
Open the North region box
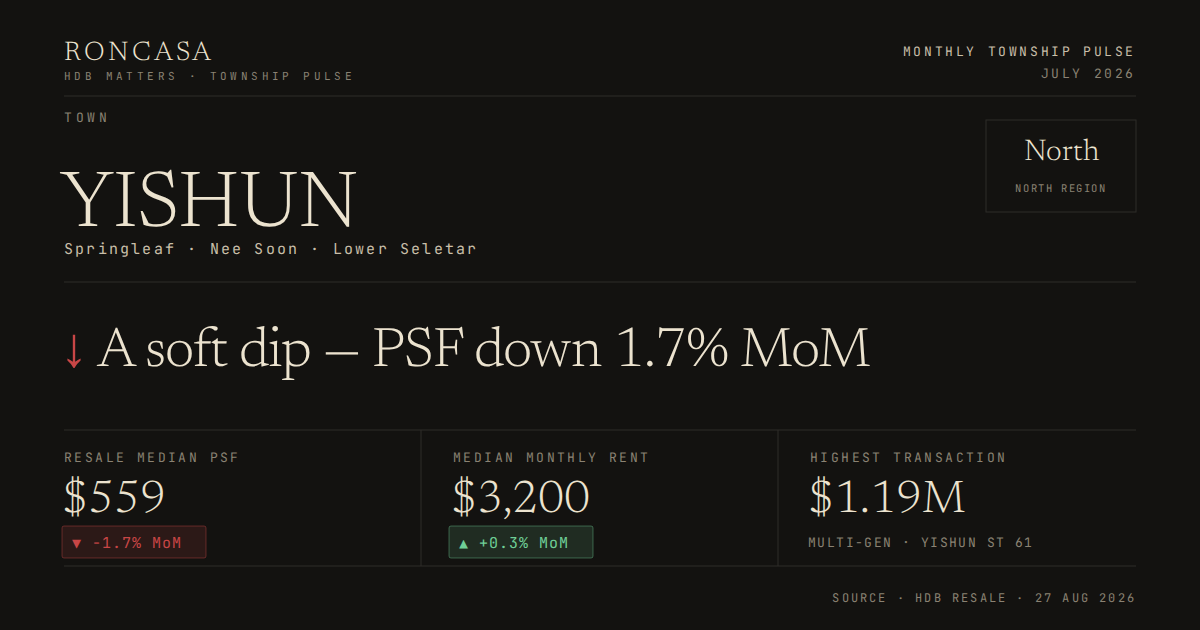coord(1061,166)
